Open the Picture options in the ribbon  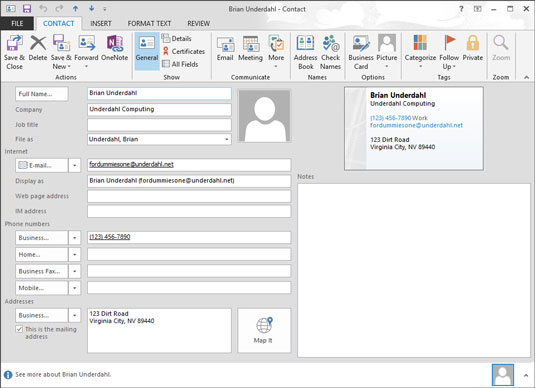[387, 51]
